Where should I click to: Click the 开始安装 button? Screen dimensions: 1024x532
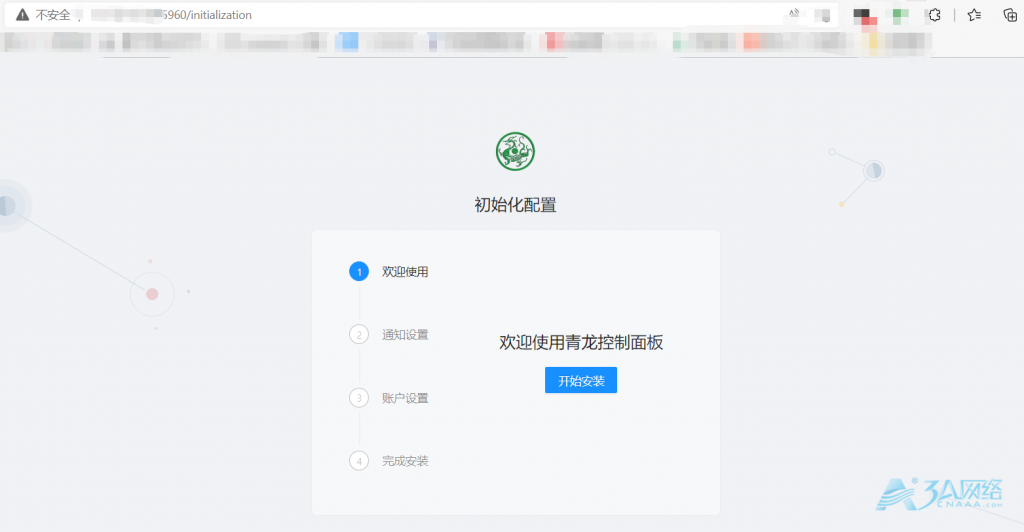click(581, 381)
